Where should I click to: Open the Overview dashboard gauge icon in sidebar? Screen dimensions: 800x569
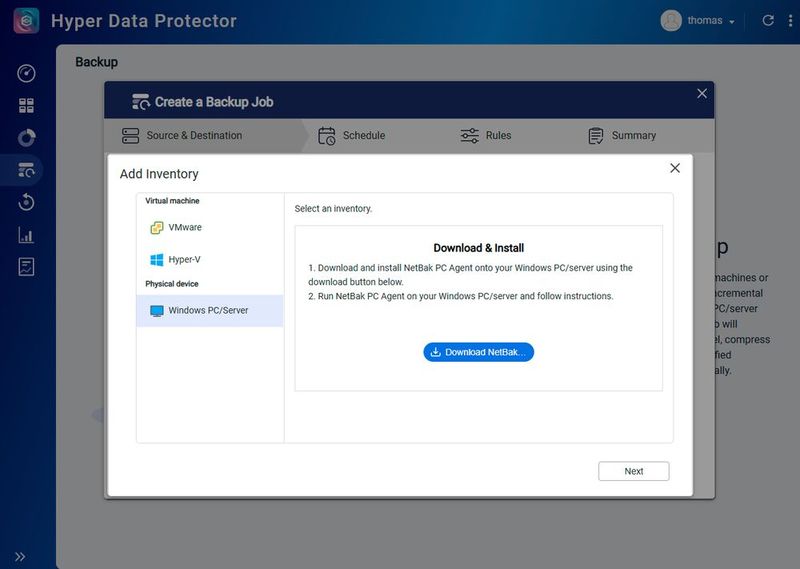coord(26,73)
